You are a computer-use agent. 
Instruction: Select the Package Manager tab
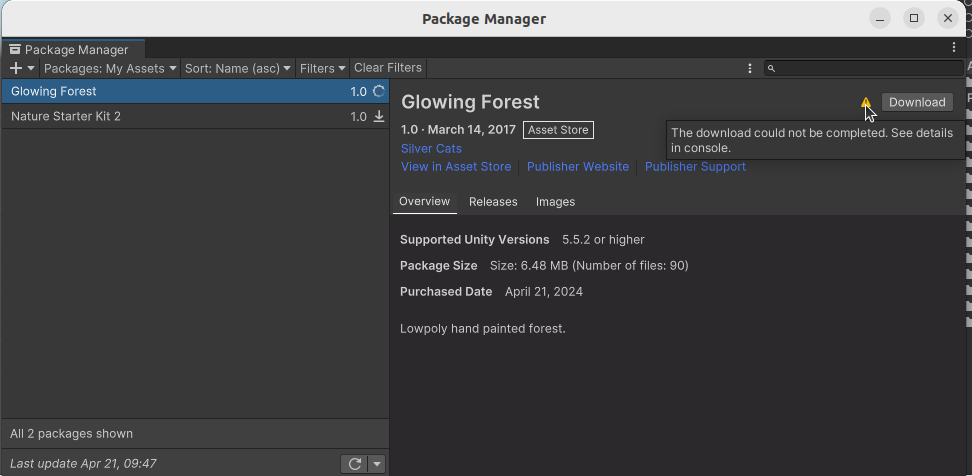tap(73, 50)
